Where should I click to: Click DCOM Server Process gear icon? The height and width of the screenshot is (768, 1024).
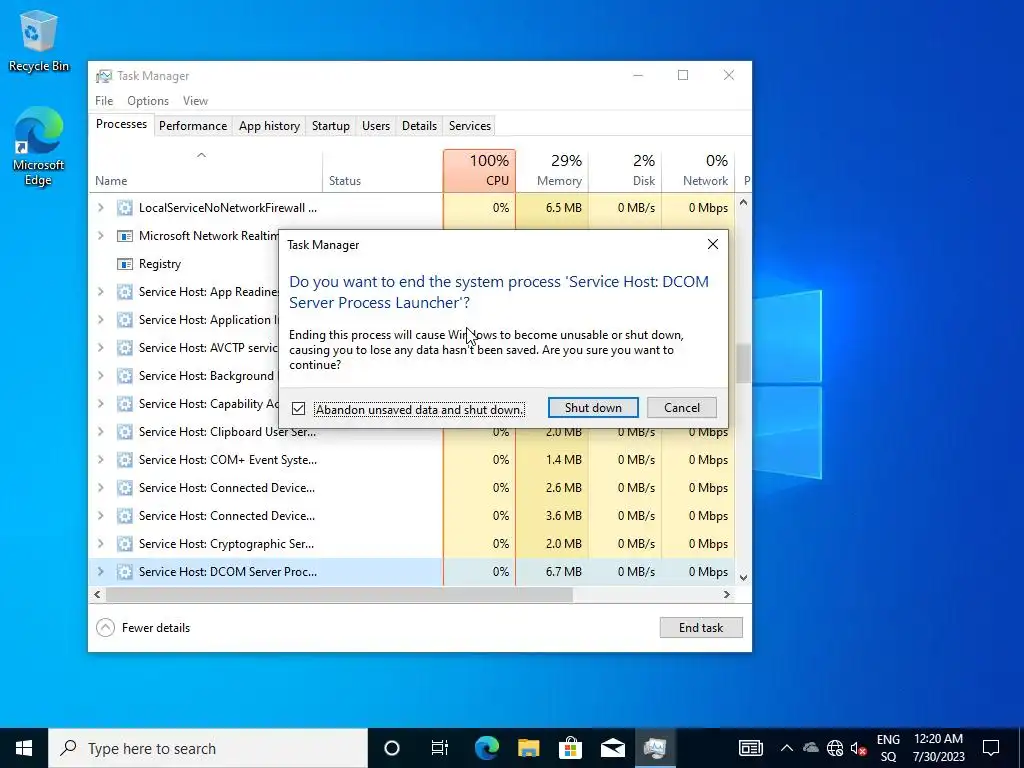(x=124, y=571)
